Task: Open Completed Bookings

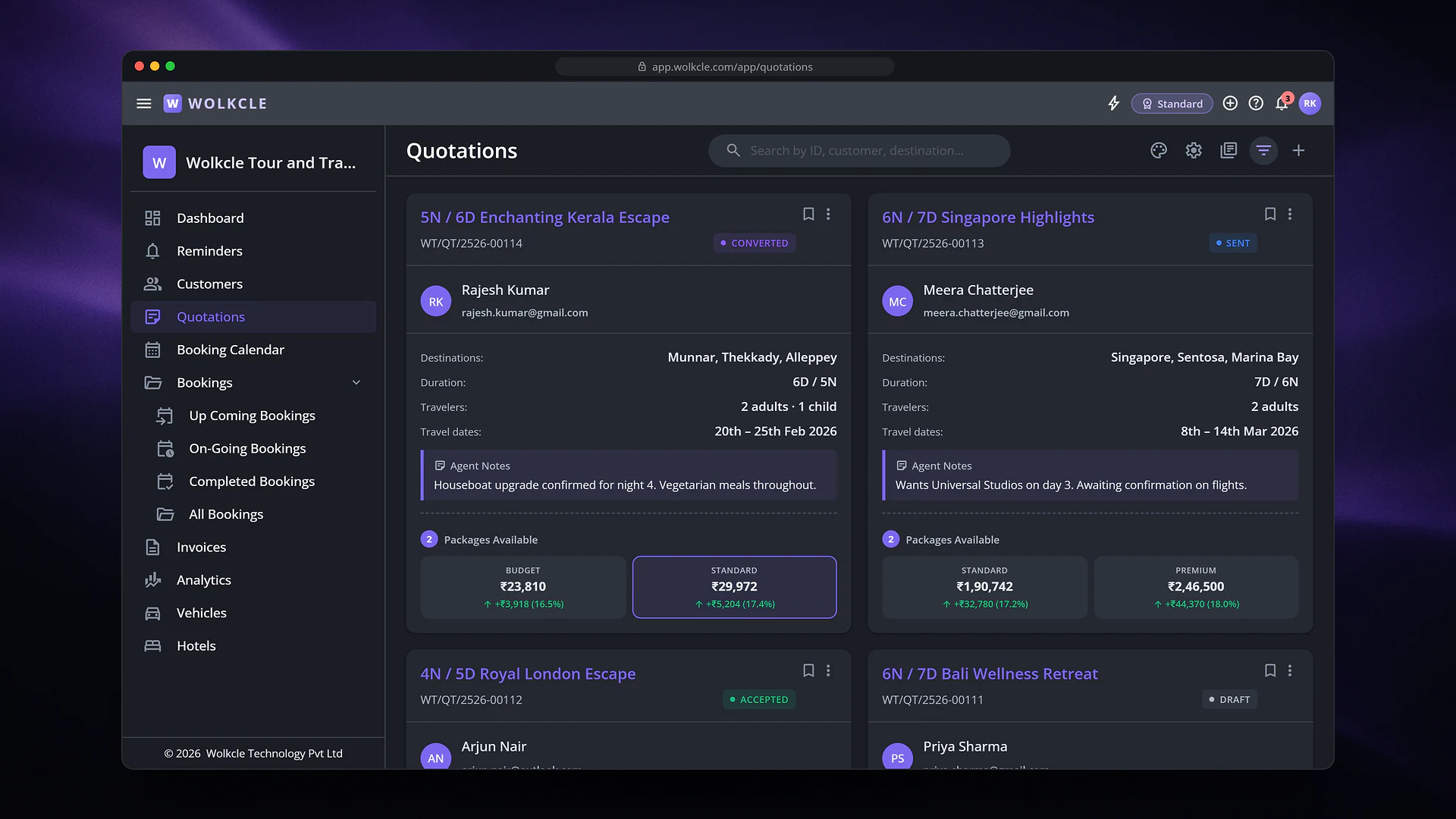Action: point(253,482)
